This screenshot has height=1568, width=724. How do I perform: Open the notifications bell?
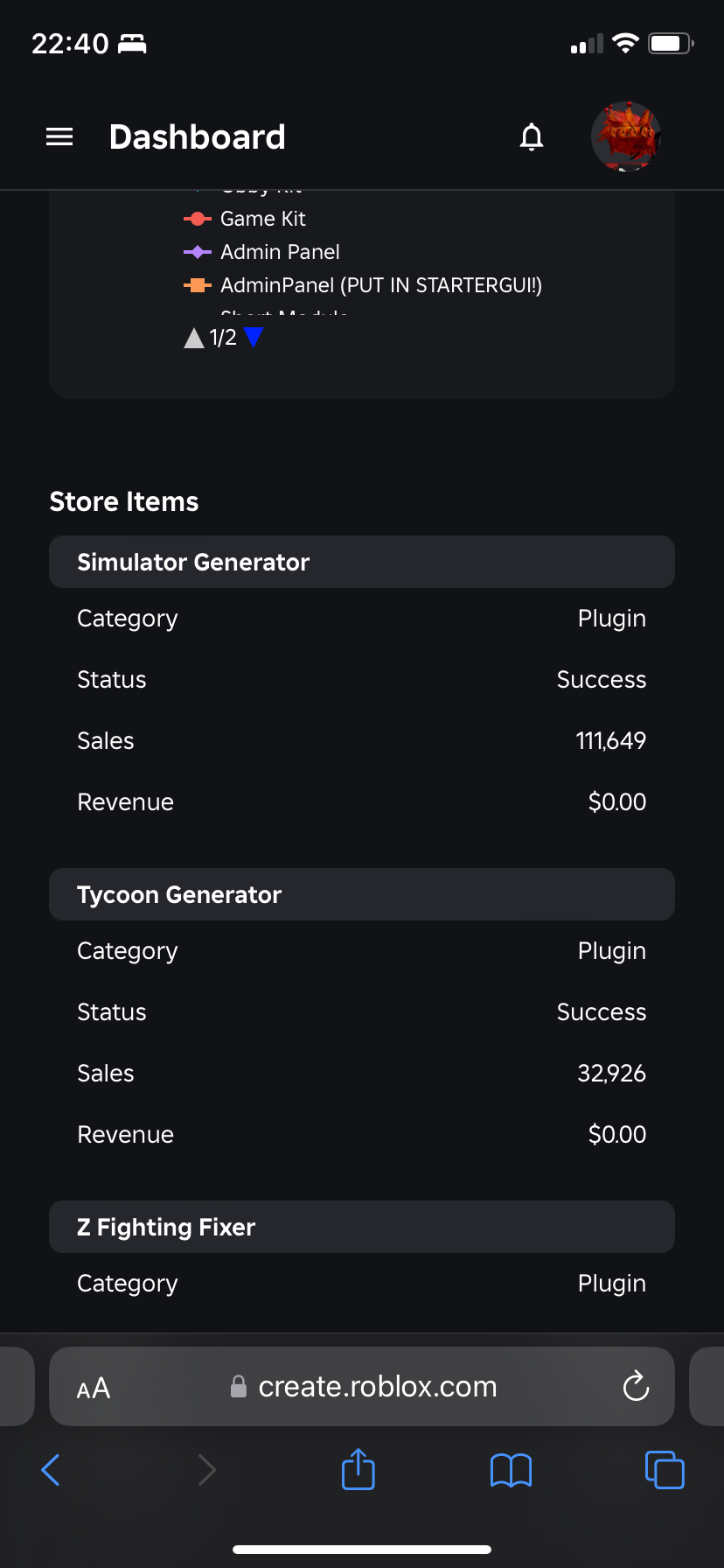click(x=532, y=136)
